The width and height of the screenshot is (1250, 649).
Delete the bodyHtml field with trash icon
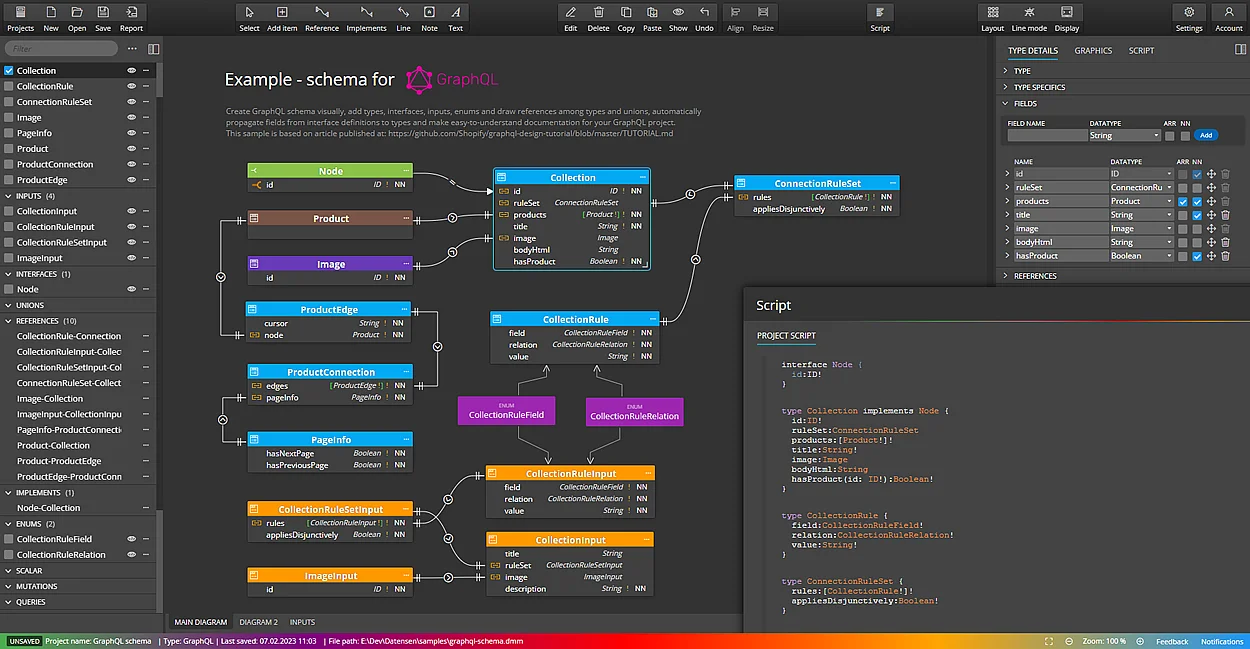pos(1225,242)
